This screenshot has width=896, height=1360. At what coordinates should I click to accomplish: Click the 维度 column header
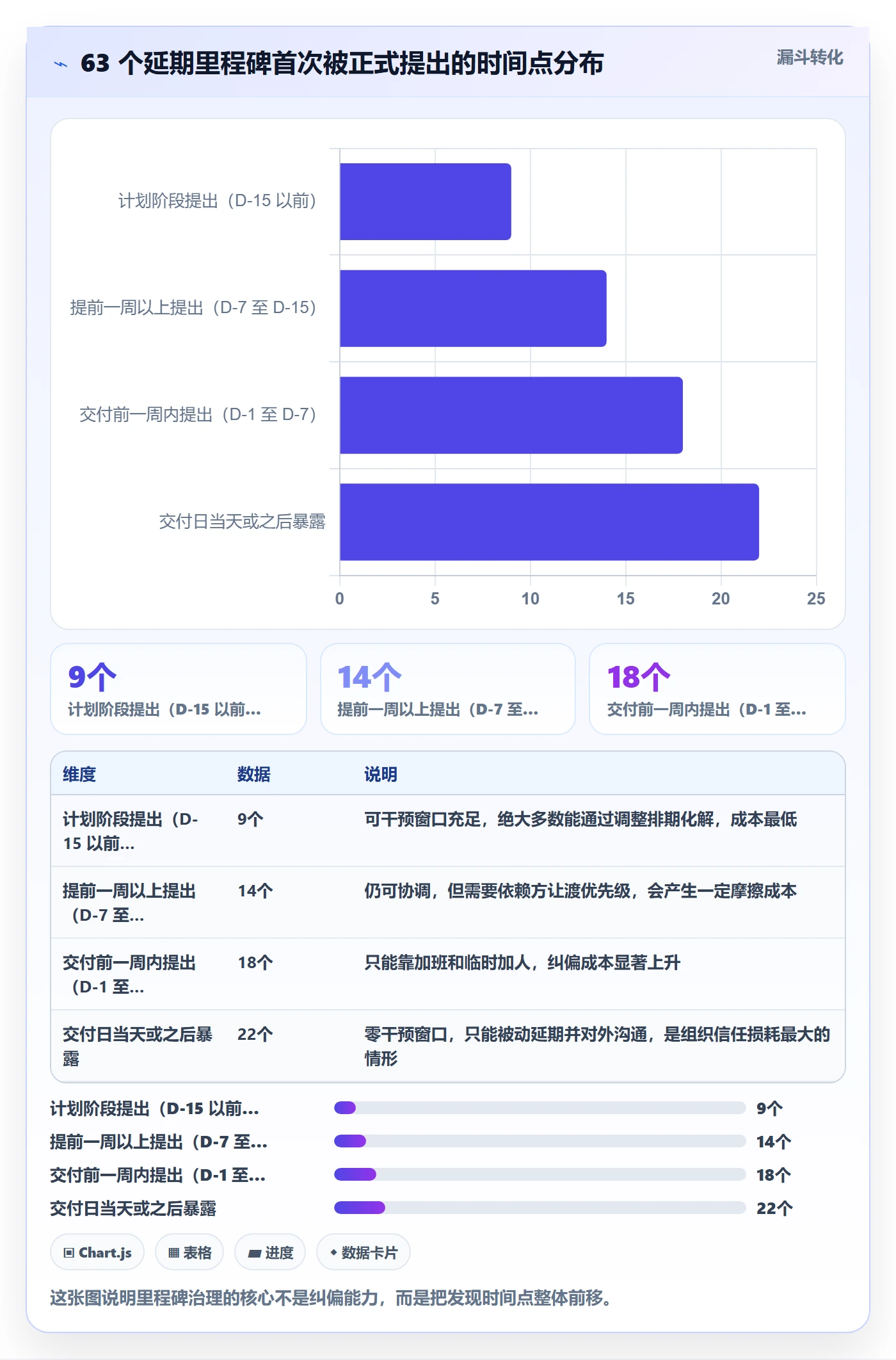[x=79, y=774]
